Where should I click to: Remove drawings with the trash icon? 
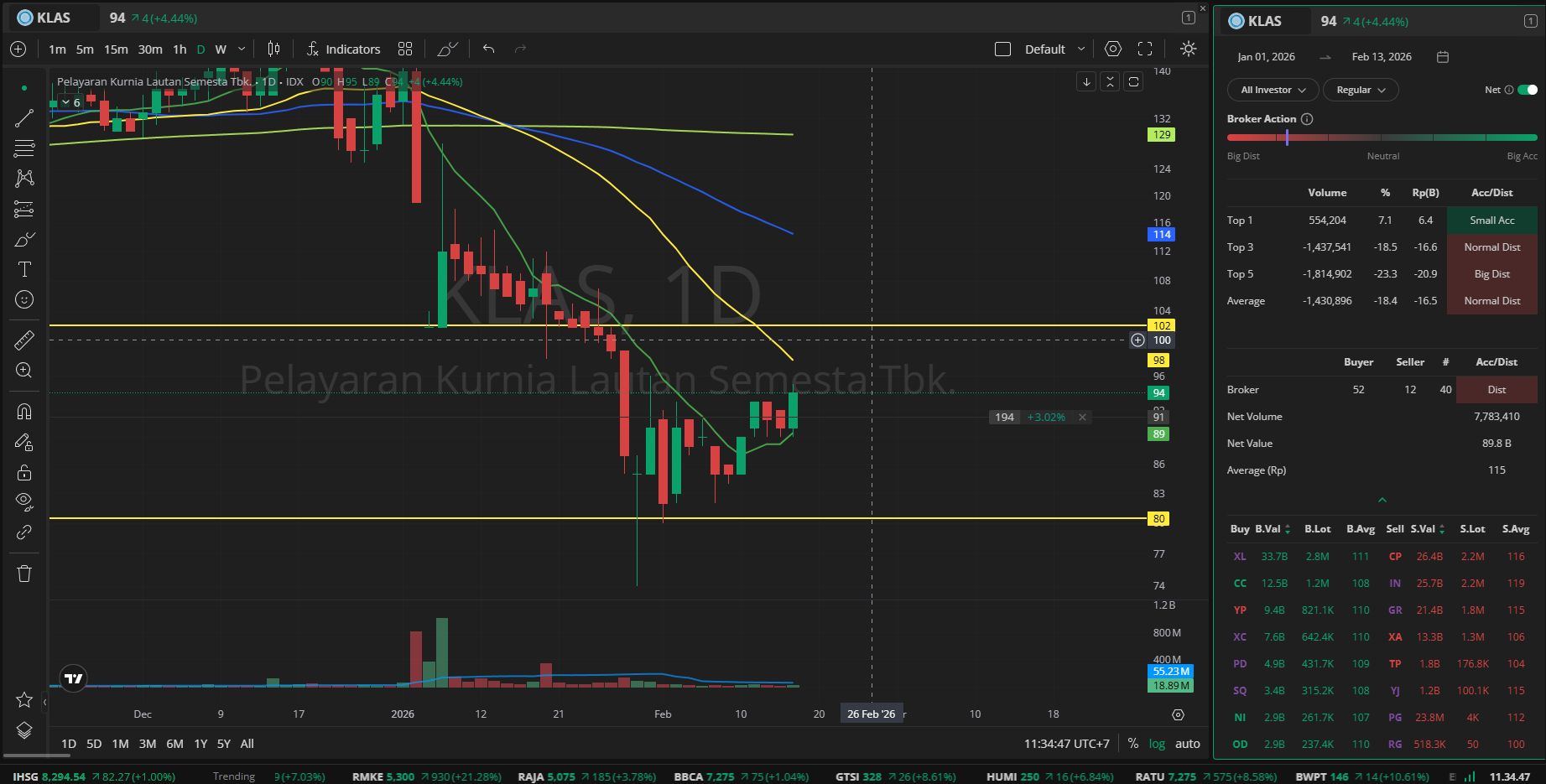[x=24, y=574]
